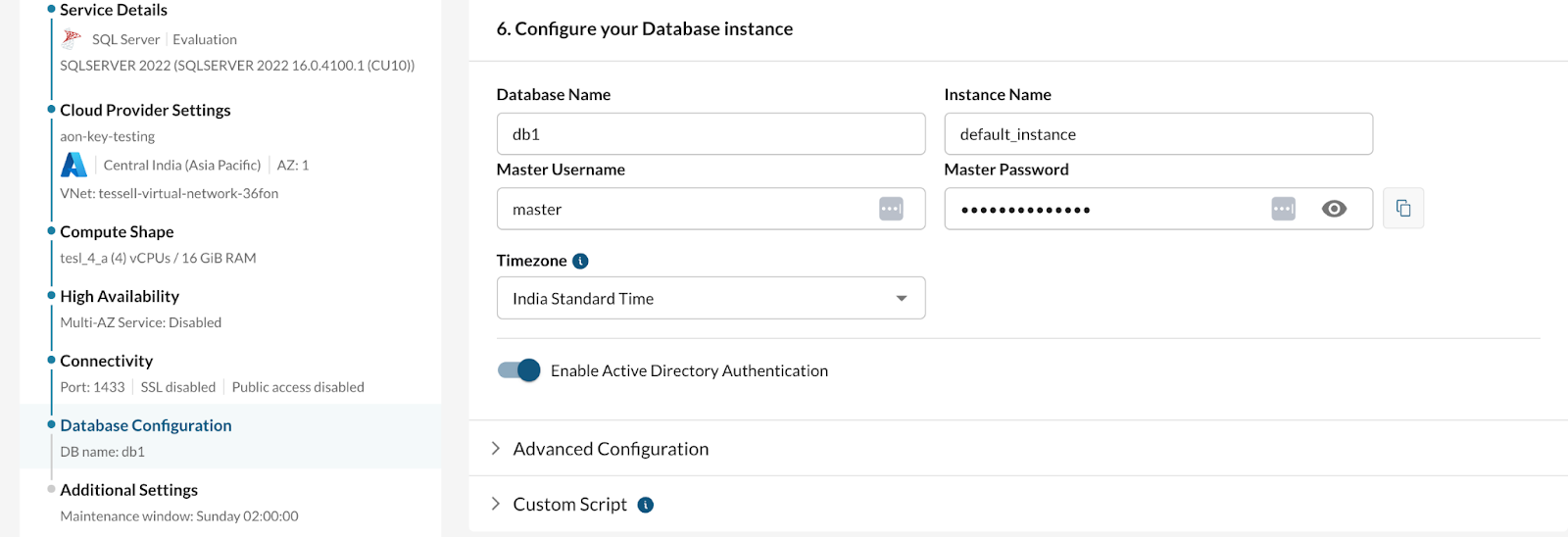Click the Database Name input field
Viewport: 1568px width, 537px height.
click(710, 134)
